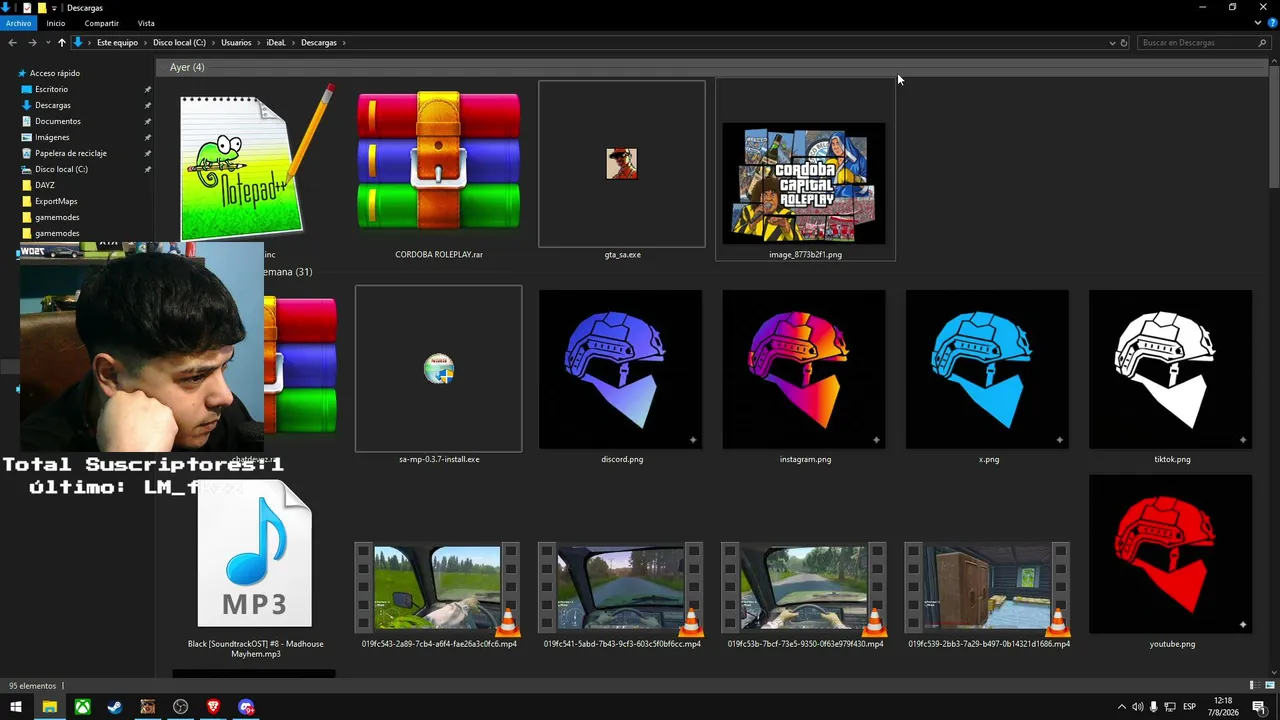Click Usuarios breadcrumb in address bar
Image resolution: width=1280 pixels, height=720 pixels.
236,43
